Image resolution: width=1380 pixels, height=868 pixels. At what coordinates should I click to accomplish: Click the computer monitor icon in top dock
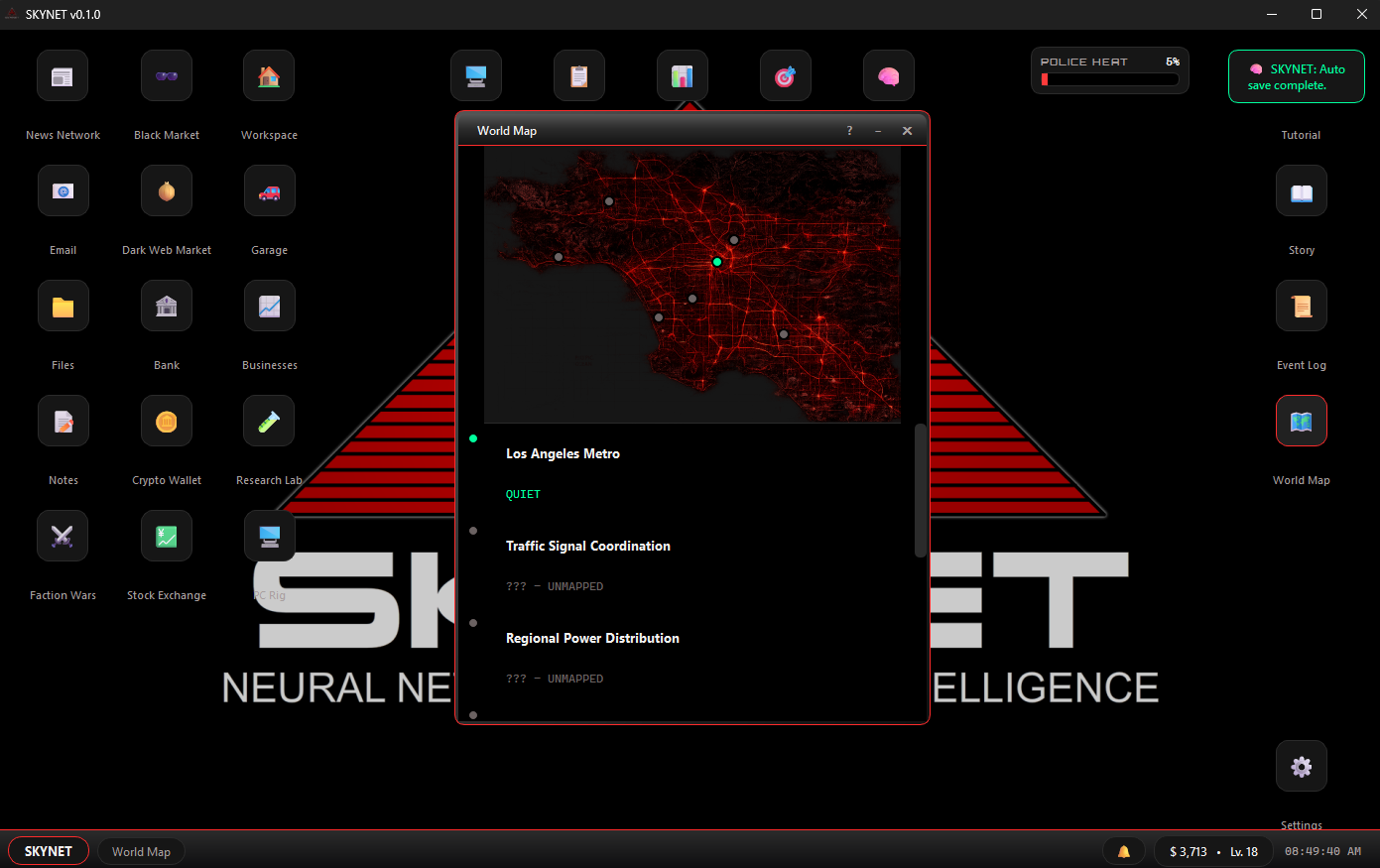point(476,76)
